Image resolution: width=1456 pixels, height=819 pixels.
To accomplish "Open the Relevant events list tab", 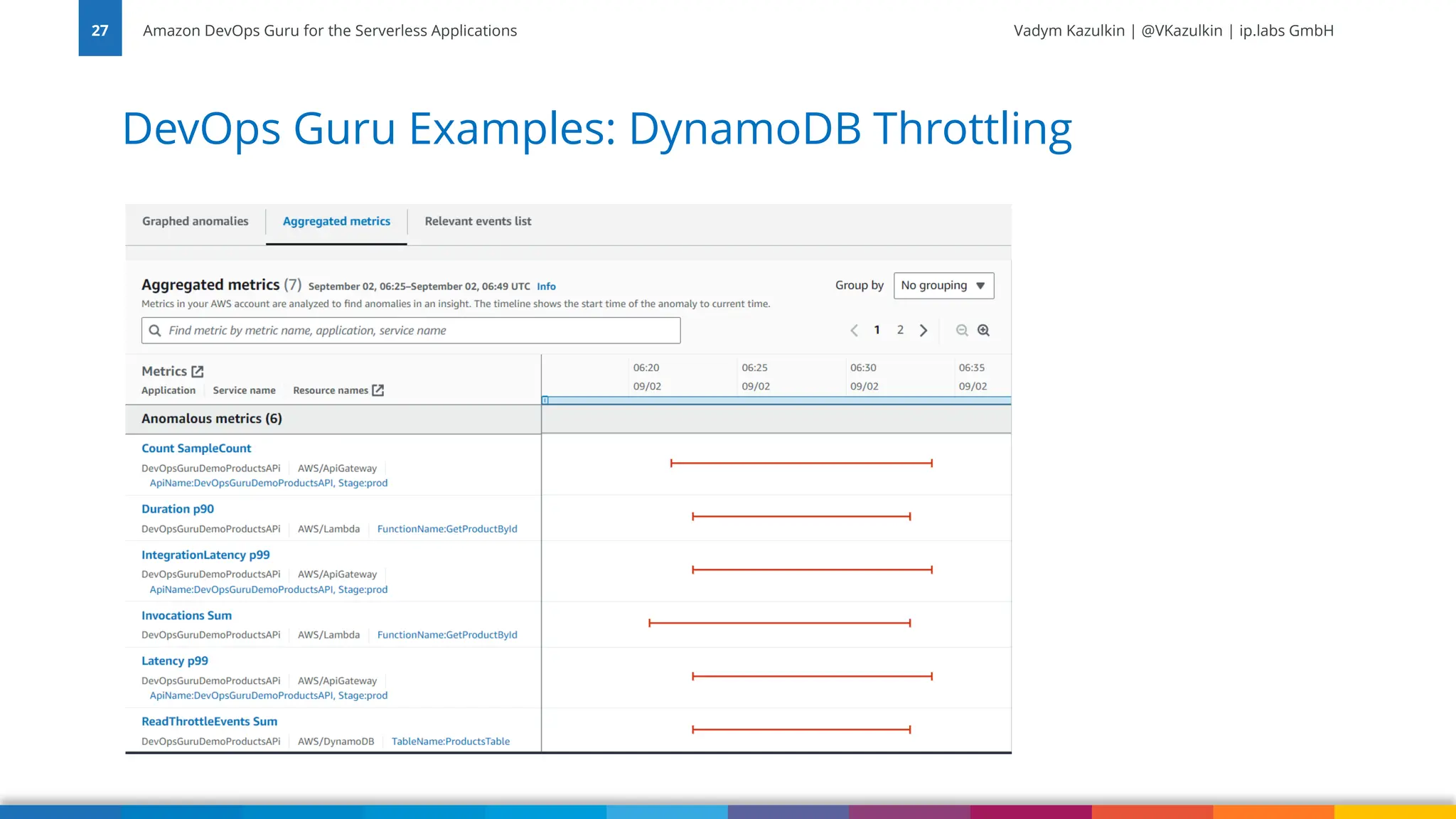I will (478, 221).
